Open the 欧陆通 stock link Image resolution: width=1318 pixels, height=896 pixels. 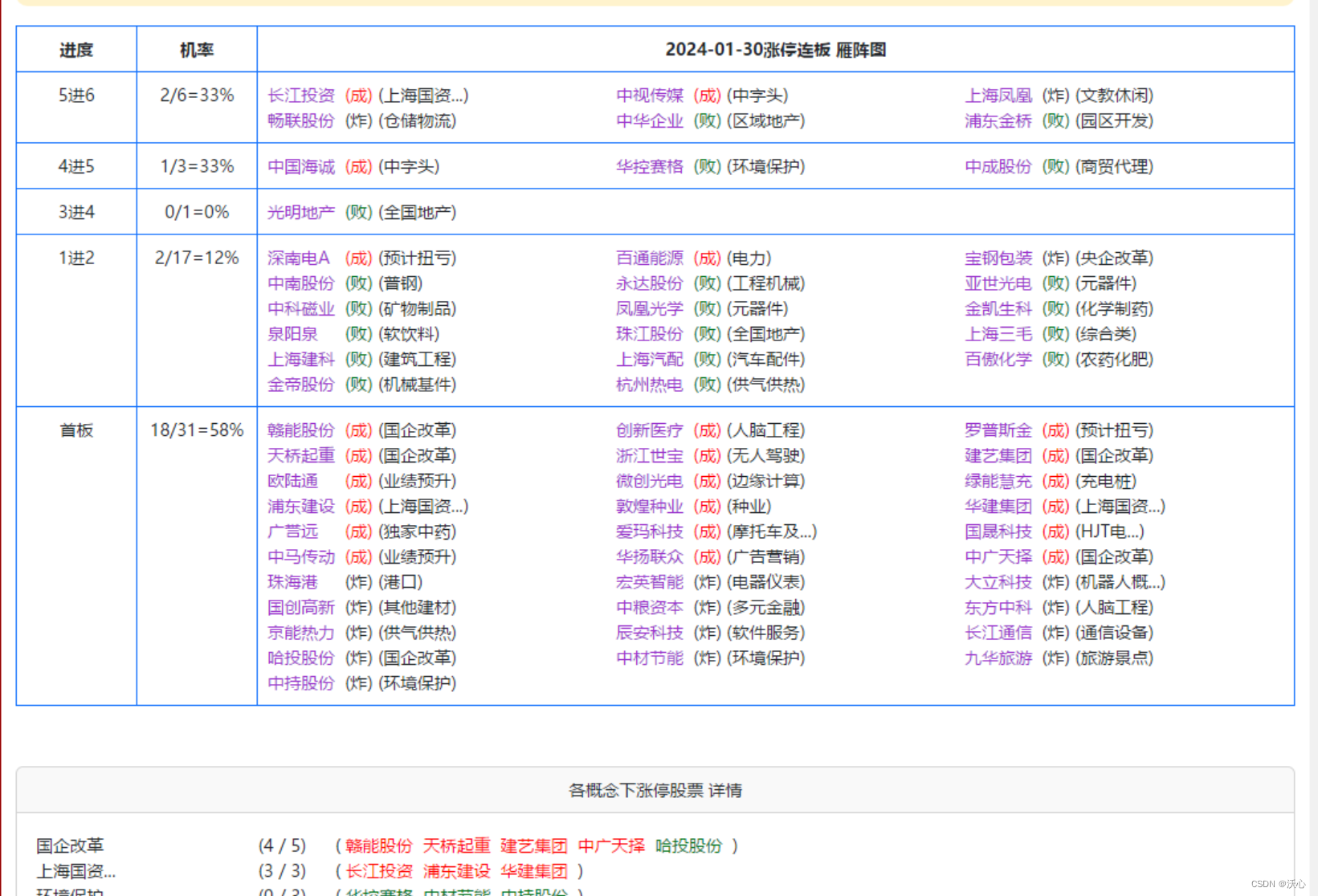(x=292, y=481)
